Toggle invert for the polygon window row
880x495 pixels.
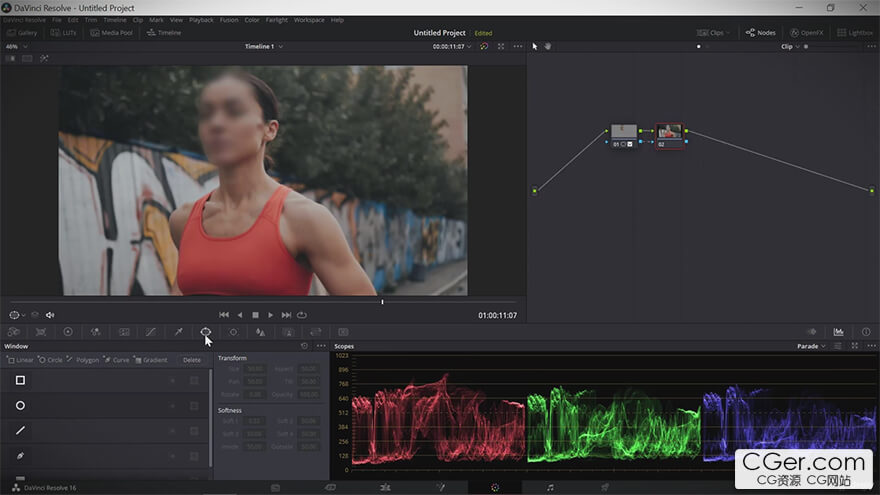tap(173, 431)
